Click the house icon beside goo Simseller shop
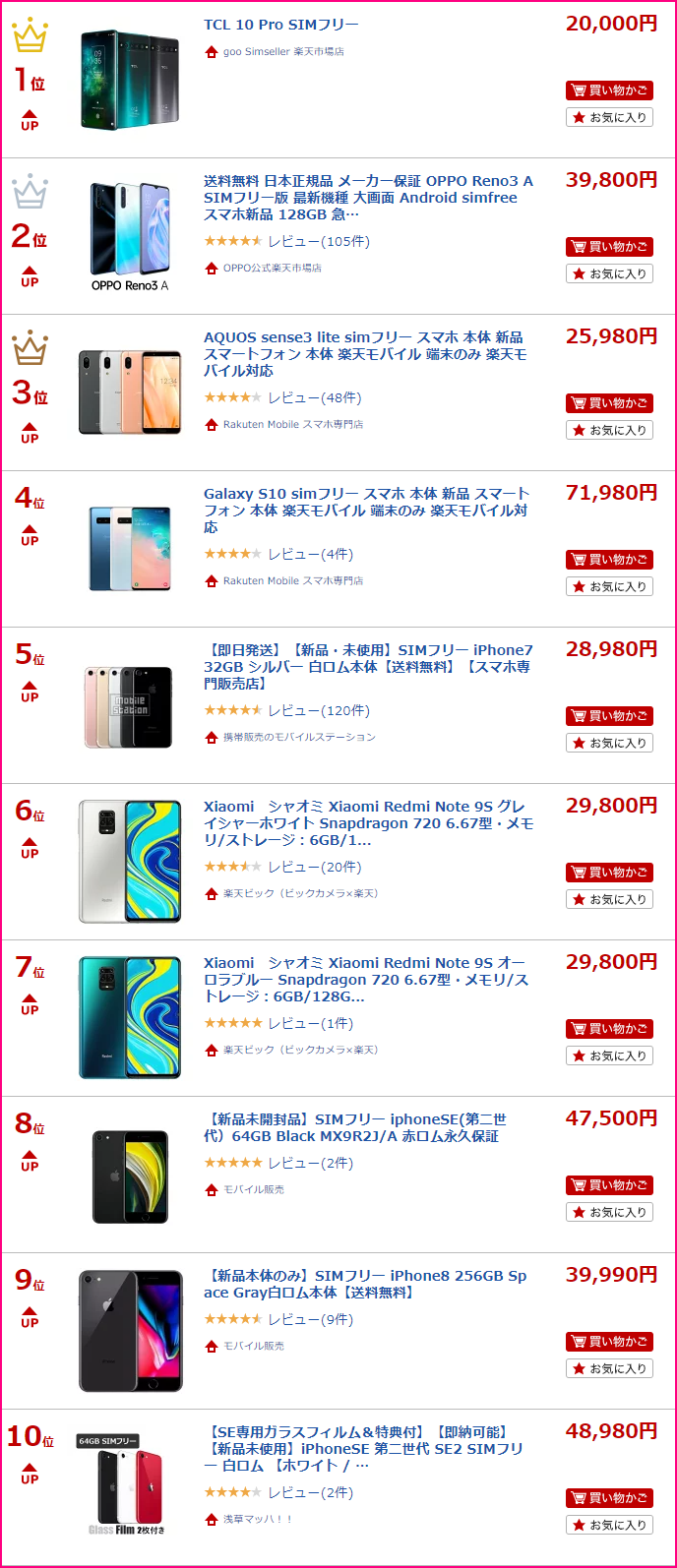Viewport: 677px width, 1568px height. point(212,52)
